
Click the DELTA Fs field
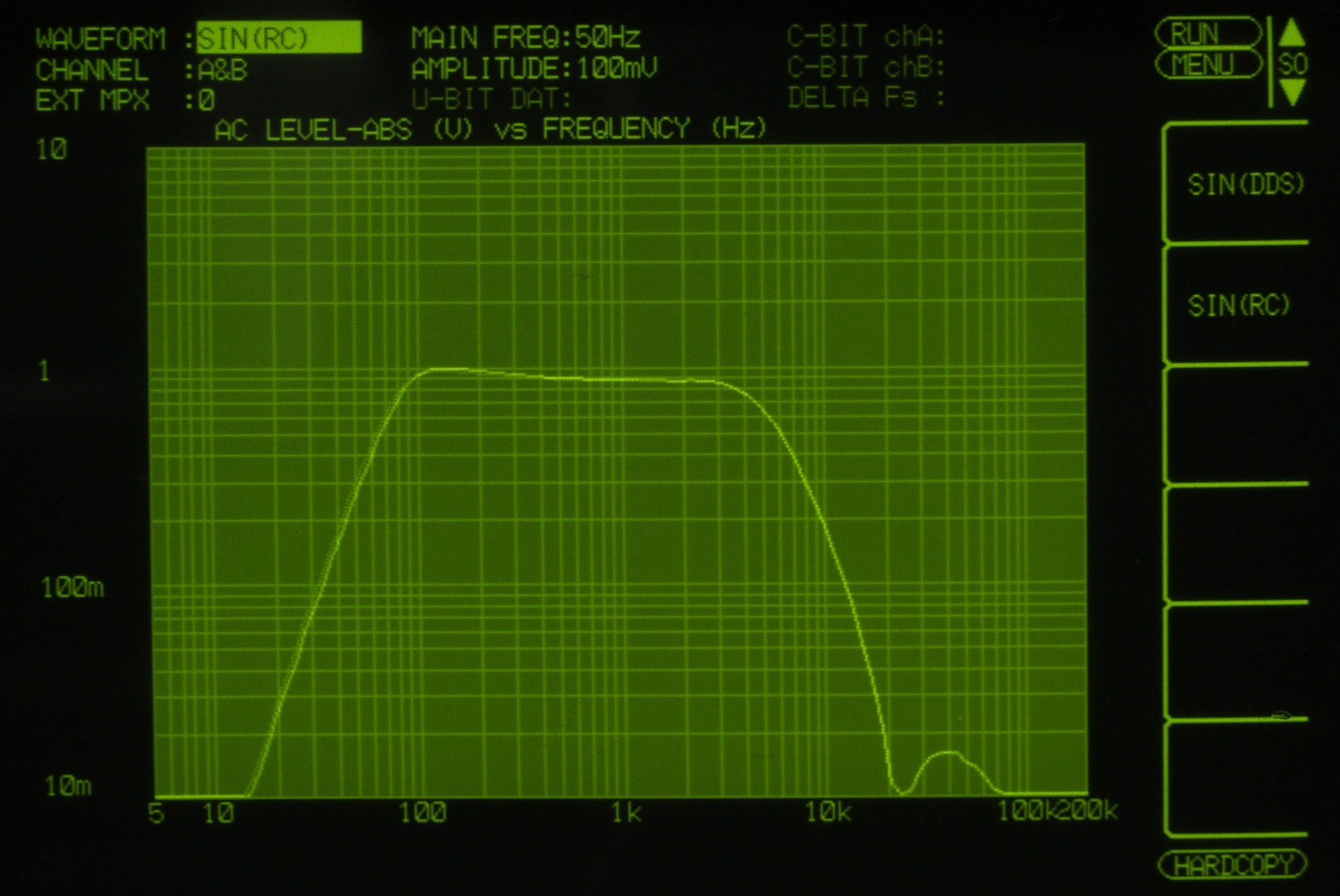tap(865, 98)
